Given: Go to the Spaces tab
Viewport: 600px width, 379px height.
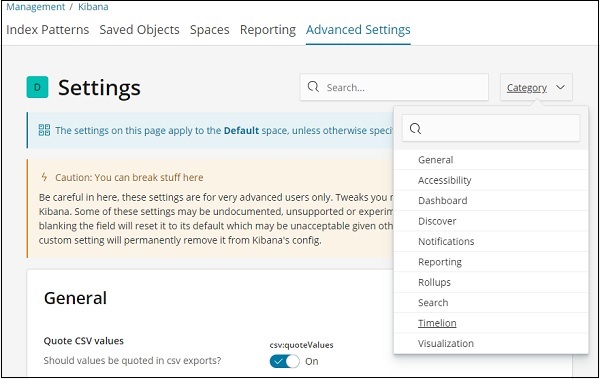Looking at the screenshot, I should 210,30.
